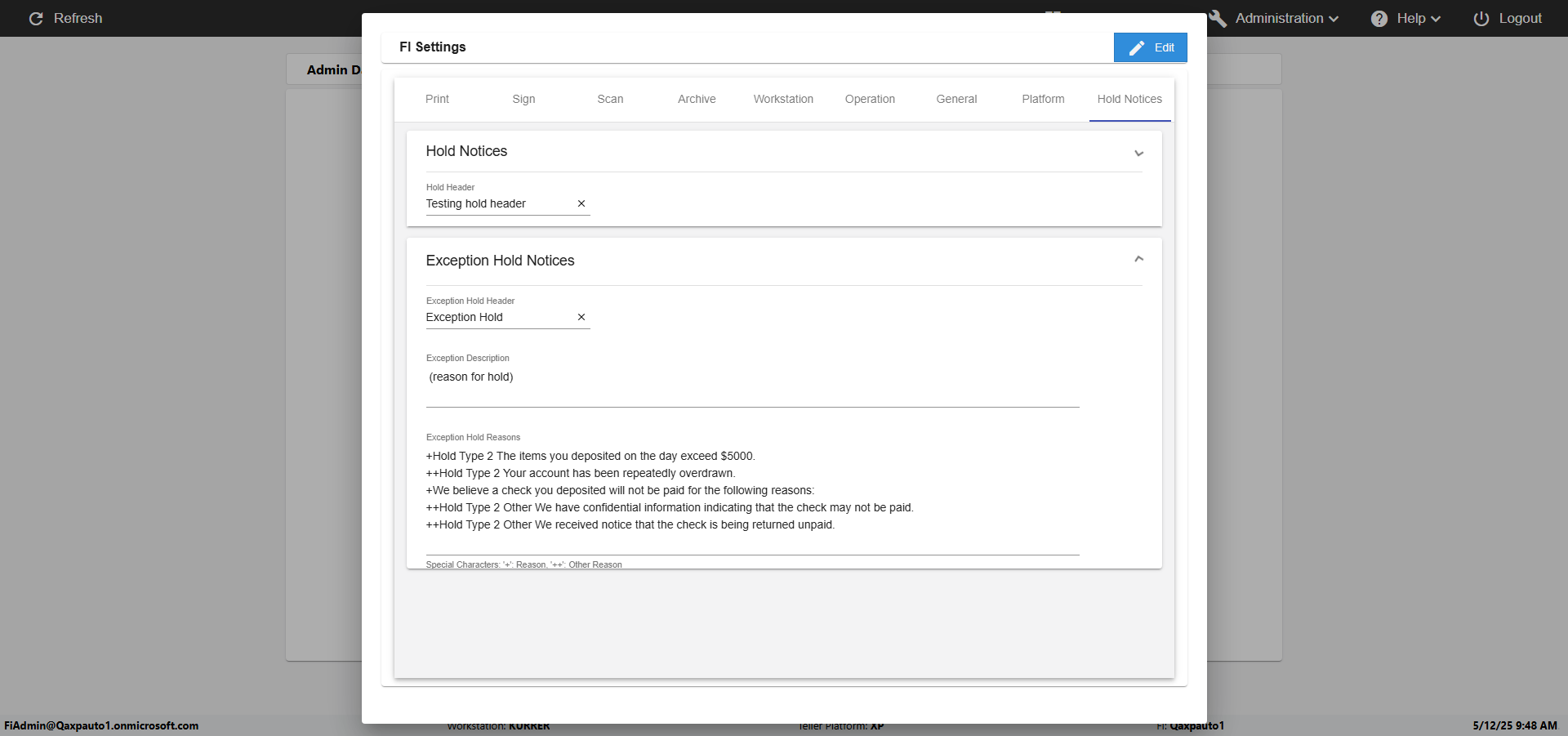Click the Administration wrench icon
Image resolution: width=1568 pixels, height=736 pixels.
1218,19
